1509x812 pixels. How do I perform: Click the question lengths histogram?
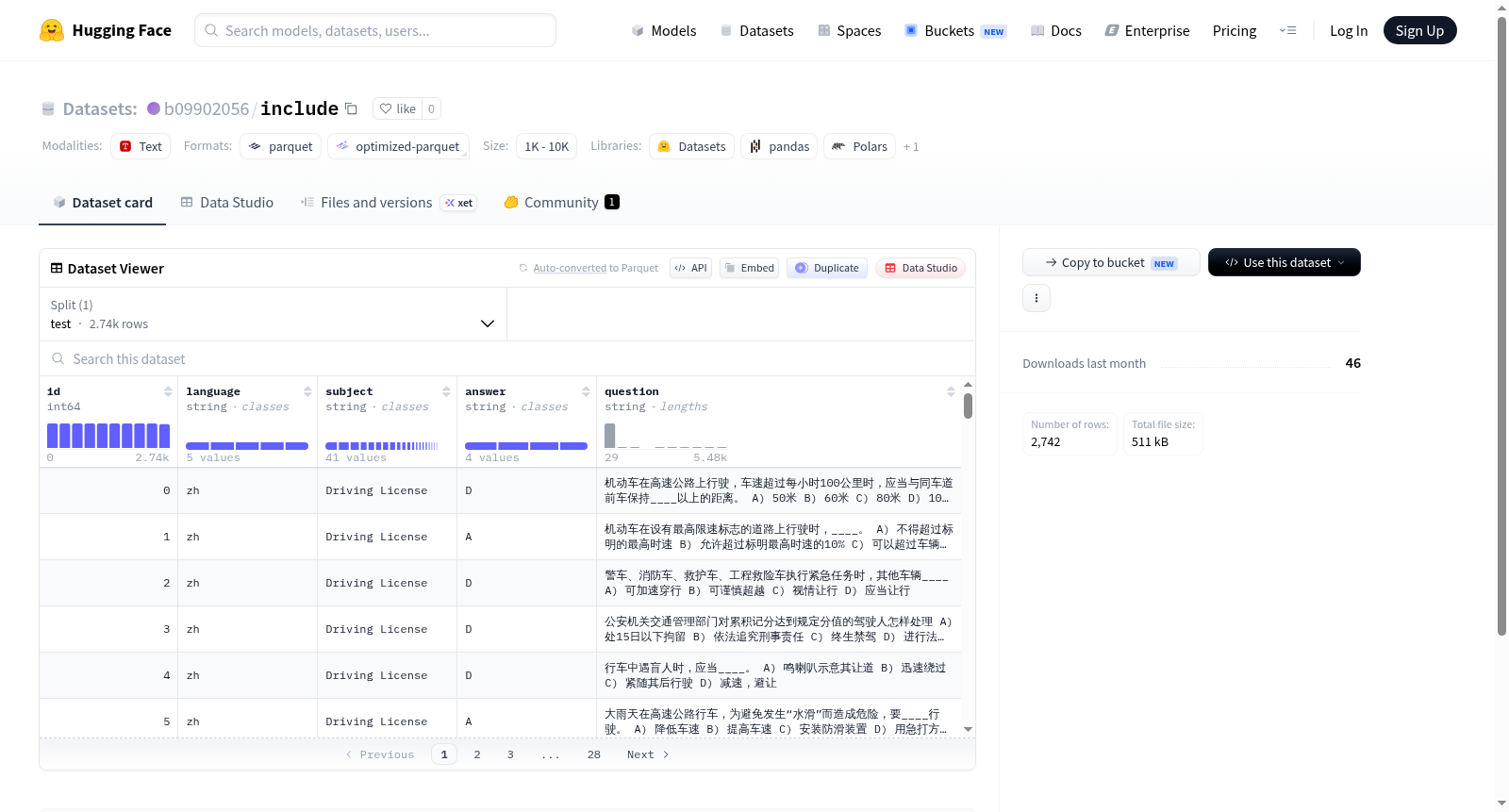(665, 436)
